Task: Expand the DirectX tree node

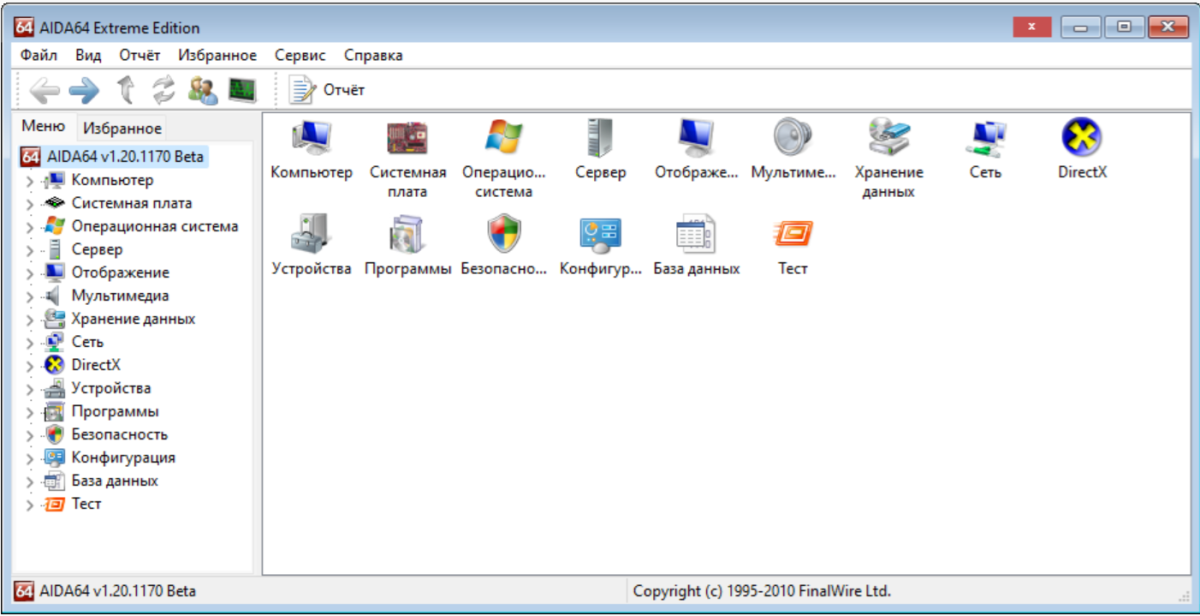Action: tap(30, 366)
